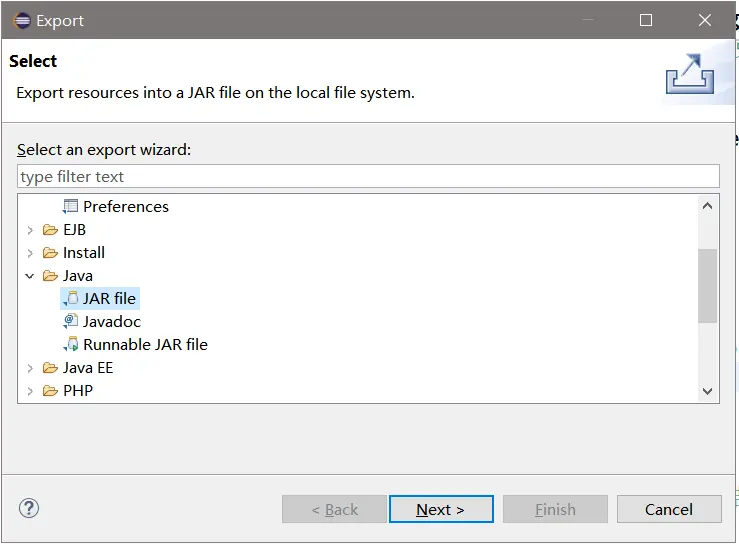Click the wizard list scroll down arrow
739x544 pixels.
click(x=708, y=391)
